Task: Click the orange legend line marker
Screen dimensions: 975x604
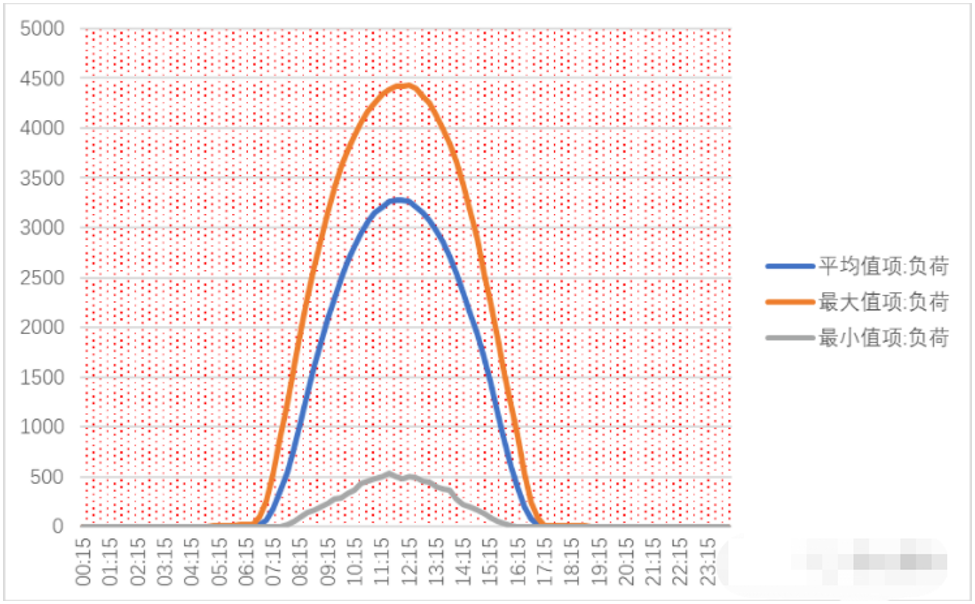Action: pyautogui.click(x=790, y=302)
